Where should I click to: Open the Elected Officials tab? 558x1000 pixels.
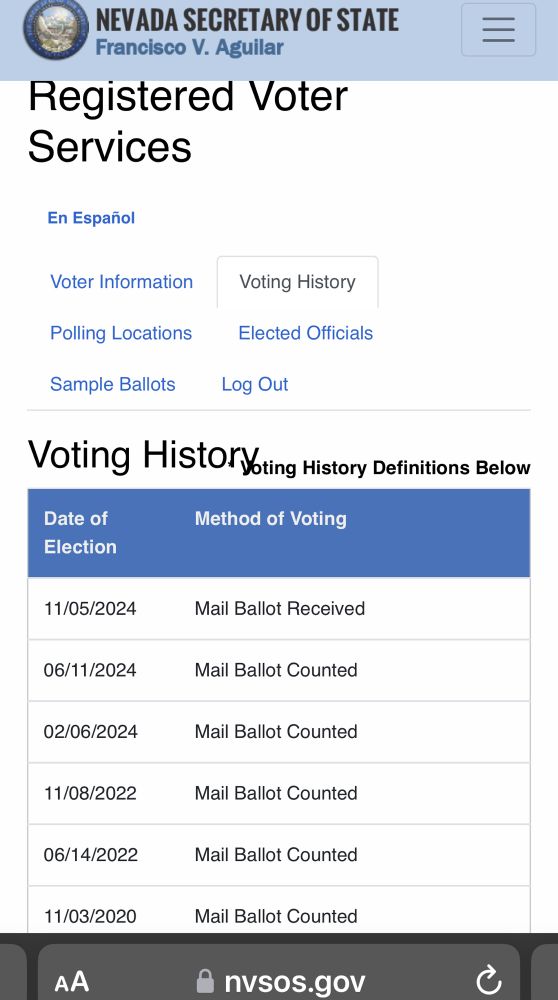click(x=305, y=333)
